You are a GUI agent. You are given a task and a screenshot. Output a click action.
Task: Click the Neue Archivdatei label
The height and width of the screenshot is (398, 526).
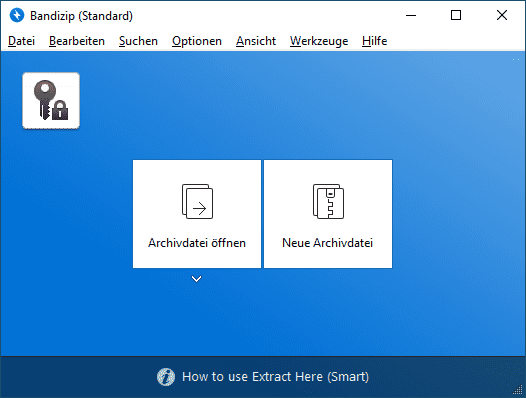point(328,243)
